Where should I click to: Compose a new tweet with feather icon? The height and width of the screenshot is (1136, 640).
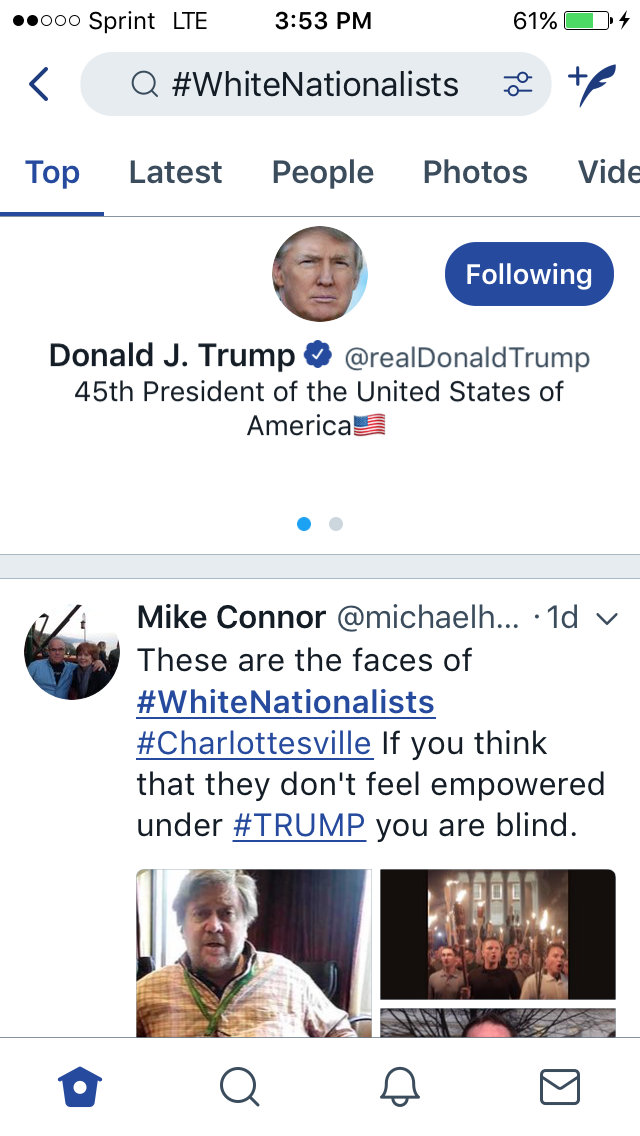pos(591,85)
